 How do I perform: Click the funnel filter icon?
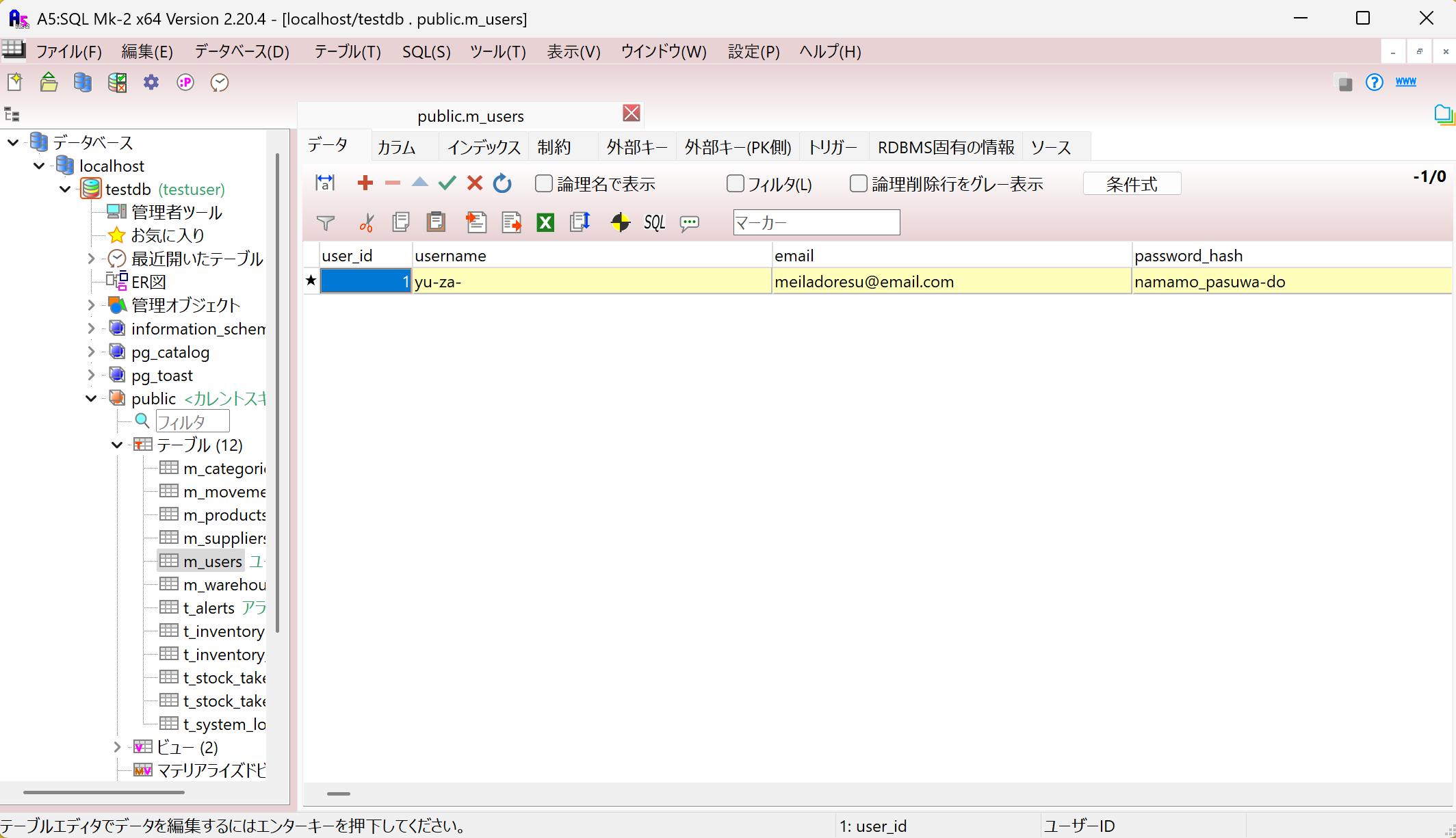click(326, 222)
